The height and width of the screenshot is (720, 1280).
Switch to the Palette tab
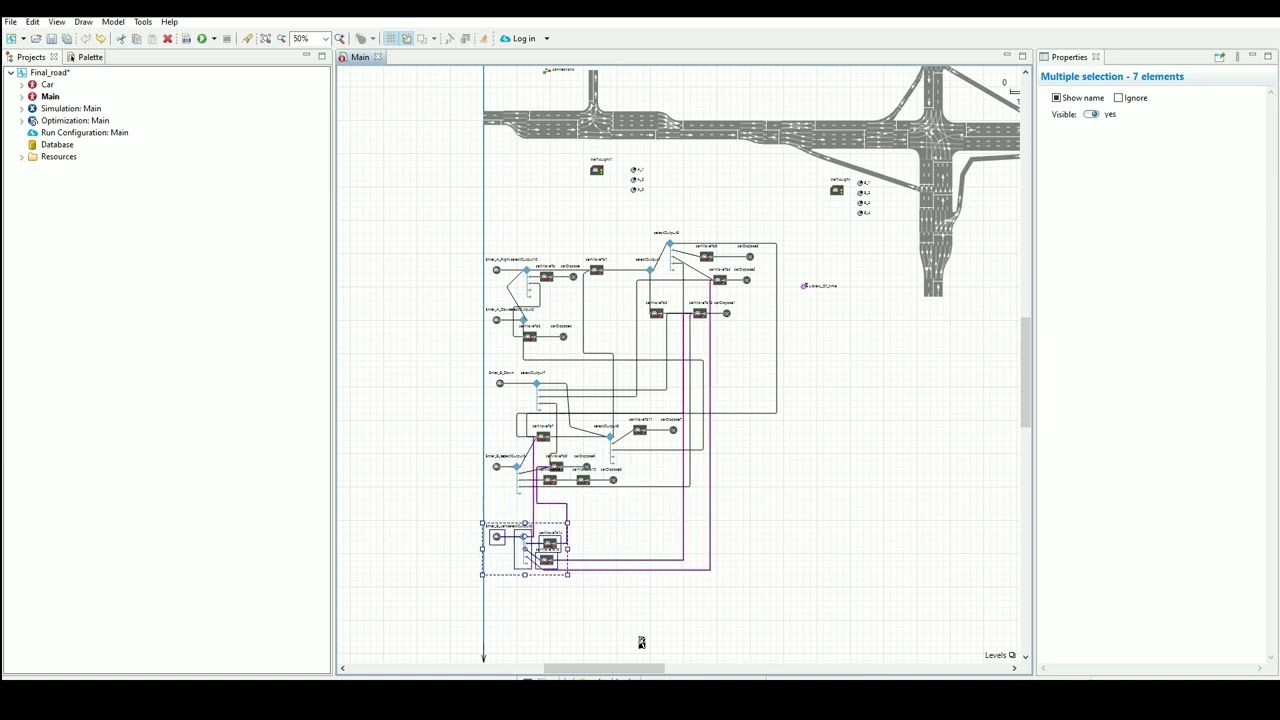(x=85, y=57)
